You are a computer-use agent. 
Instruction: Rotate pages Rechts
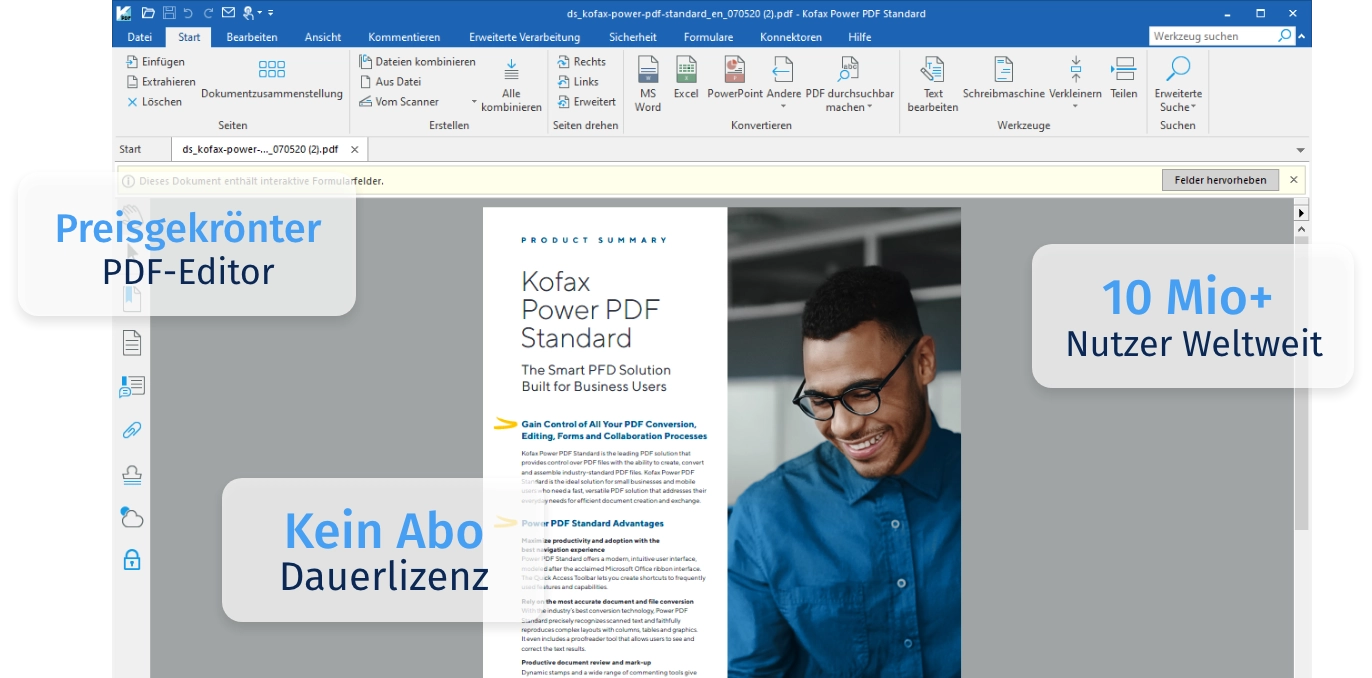(x=582, y=61)
